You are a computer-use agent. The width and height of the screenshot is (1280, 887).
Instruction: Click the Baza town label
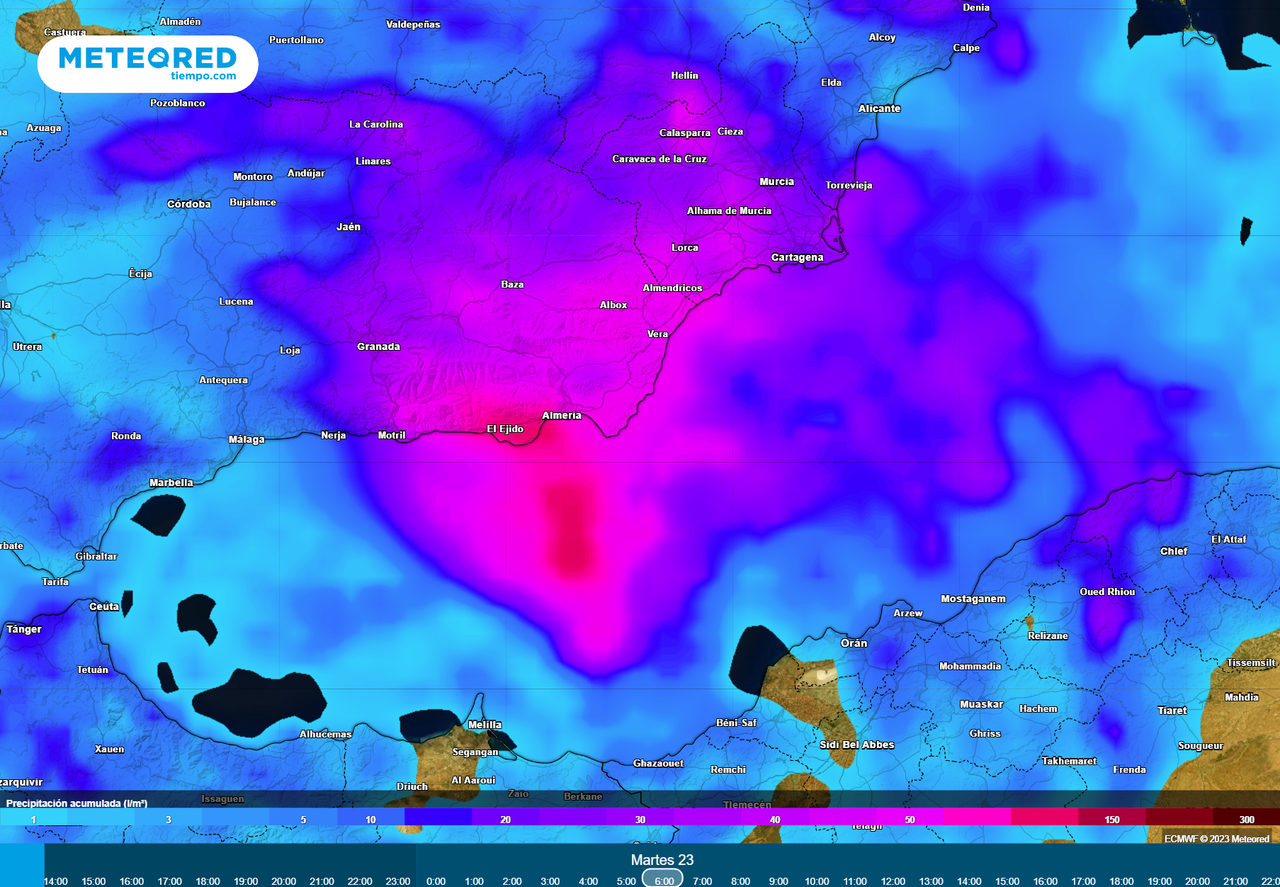point(512,285)
